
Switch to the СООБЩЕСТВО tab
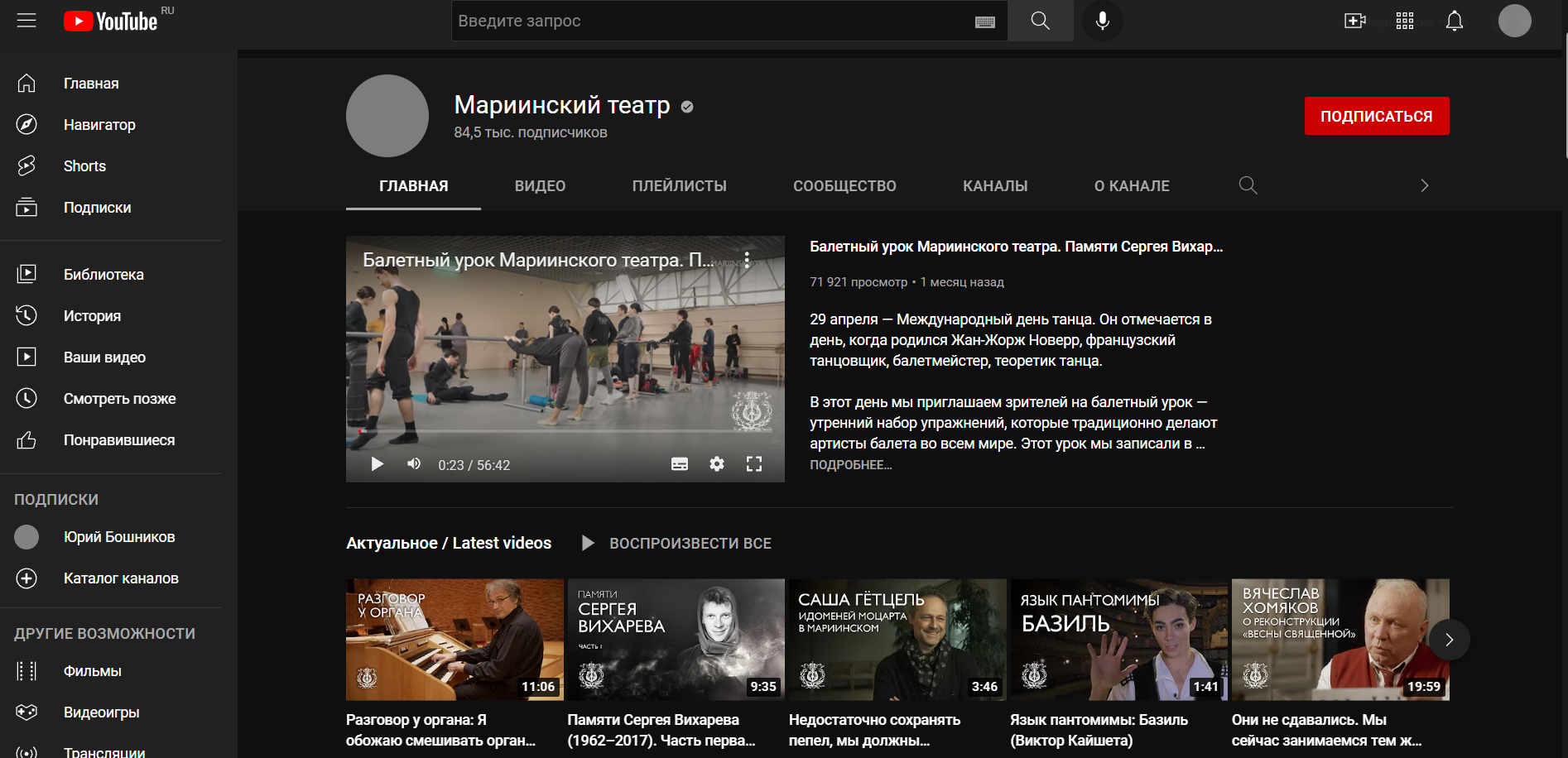pyautogui.click(x=845, y=186)
